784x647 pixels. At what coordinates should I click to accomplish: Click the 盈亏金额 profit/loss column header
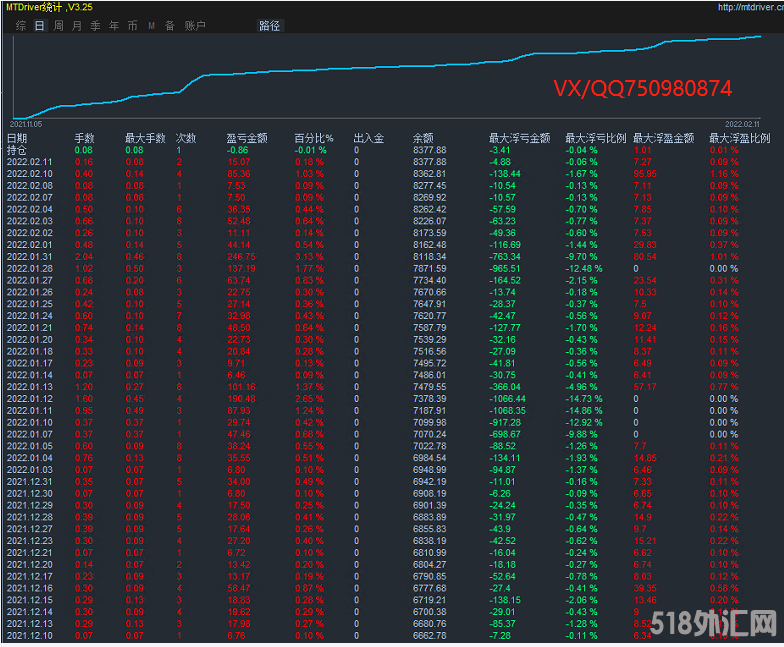(x=246, y=139)
